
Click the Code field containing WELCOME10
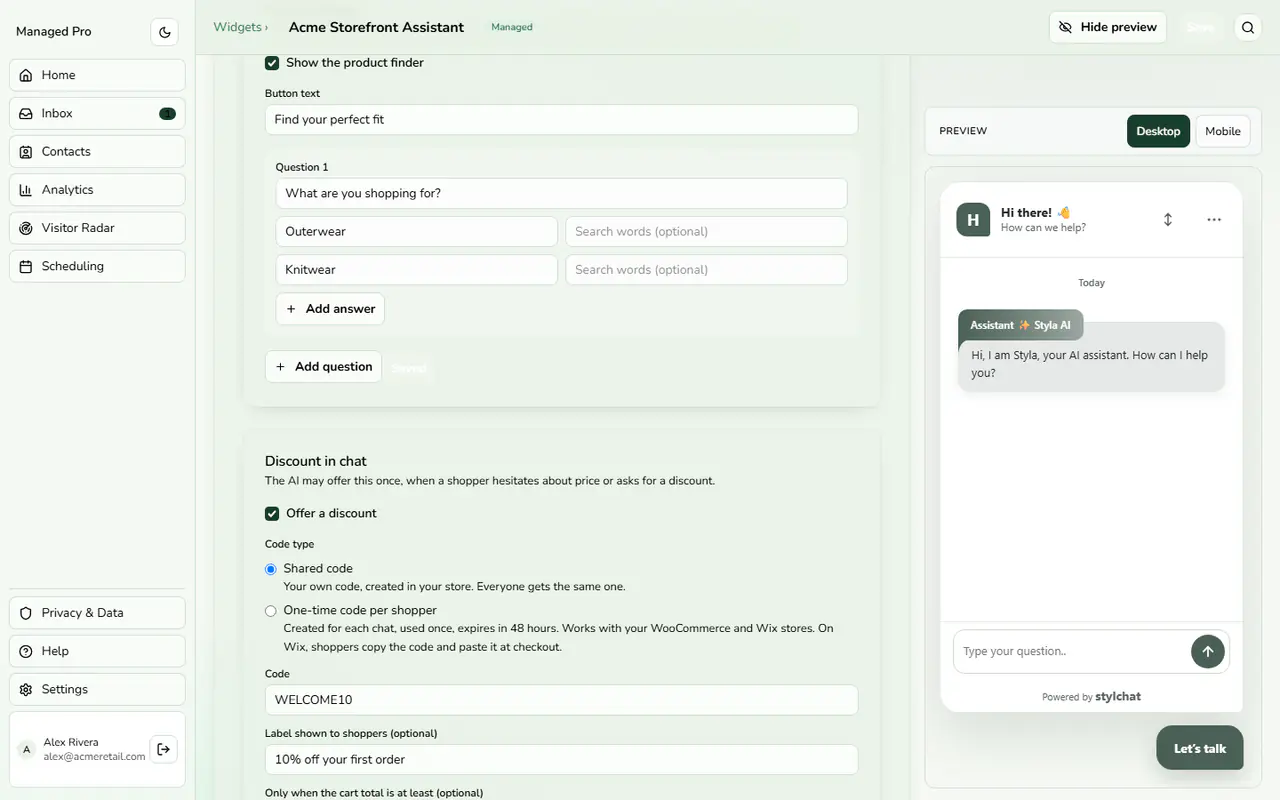click(561, 700)
